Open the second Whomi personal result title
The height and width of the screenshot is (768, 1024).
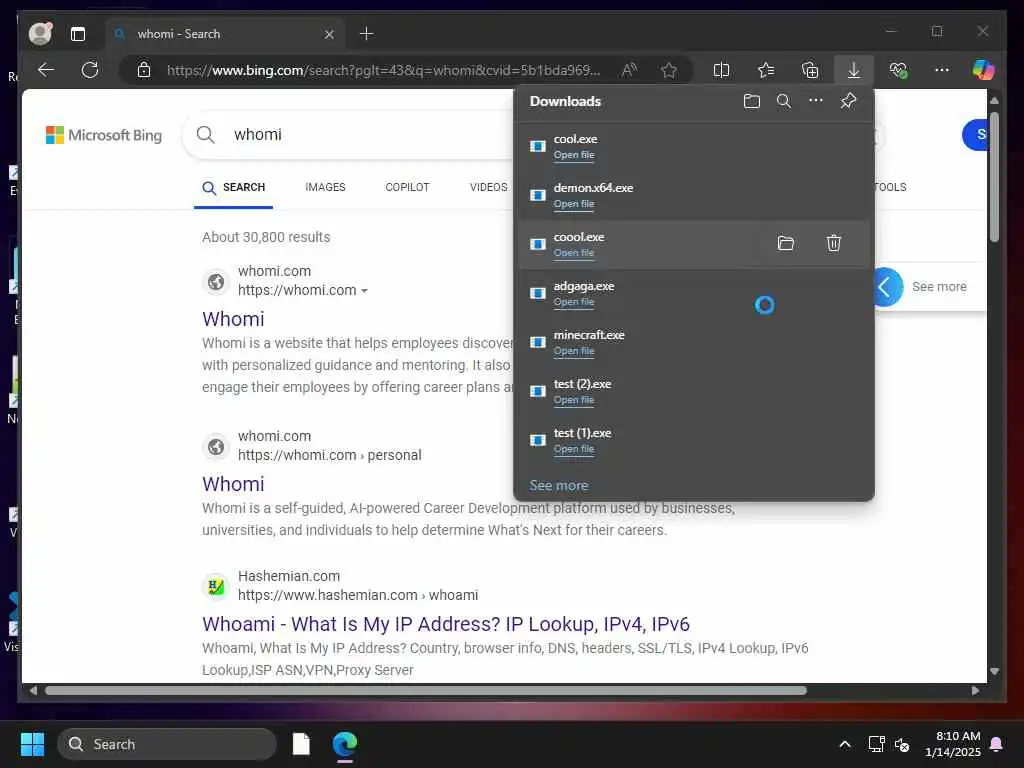[233, 484]
